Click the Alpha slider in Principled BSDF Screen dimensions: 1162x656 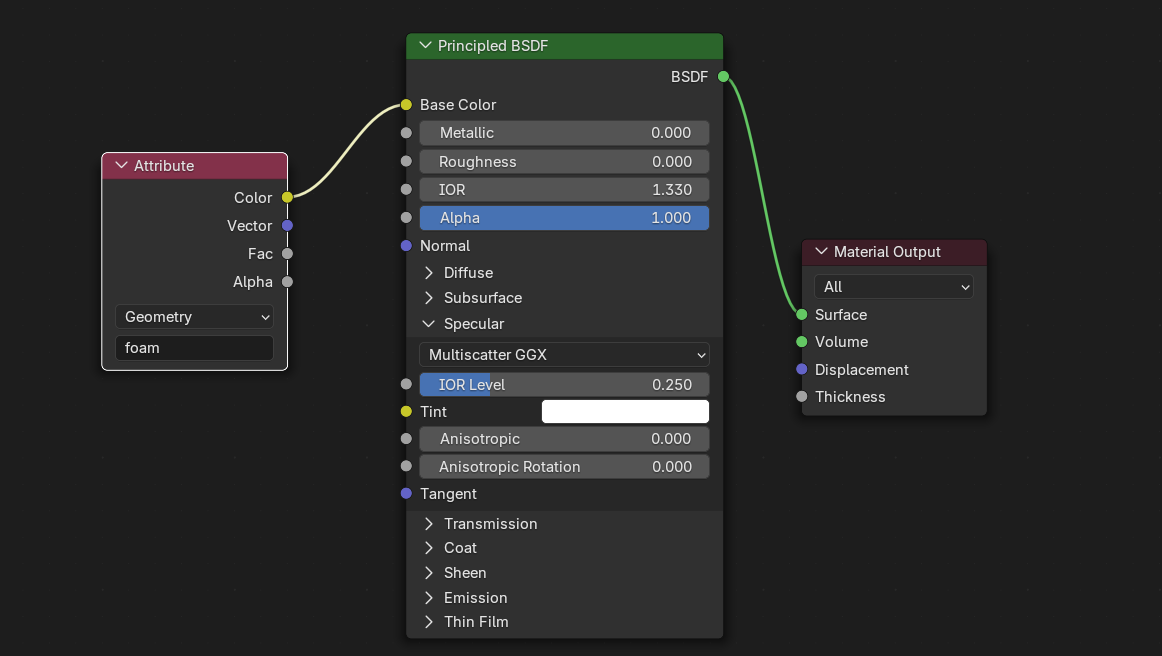[x=564, y=218]
